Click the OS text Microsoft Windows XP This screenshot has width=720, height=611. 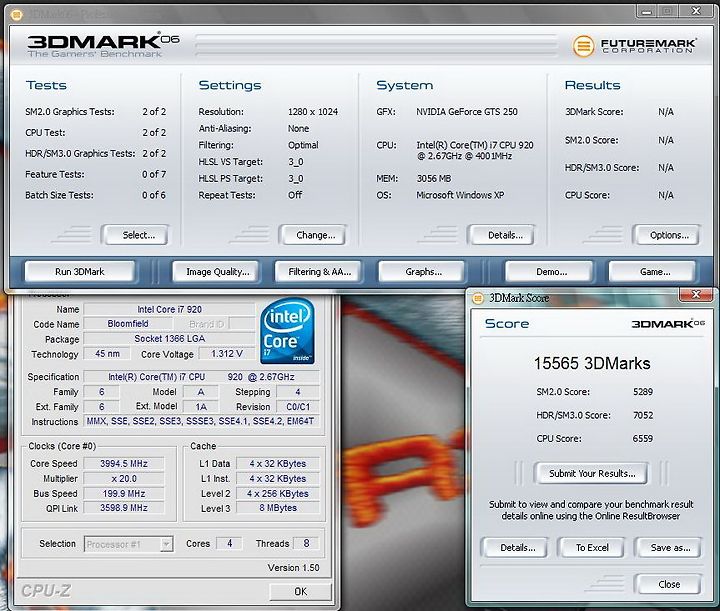(460, 195)
